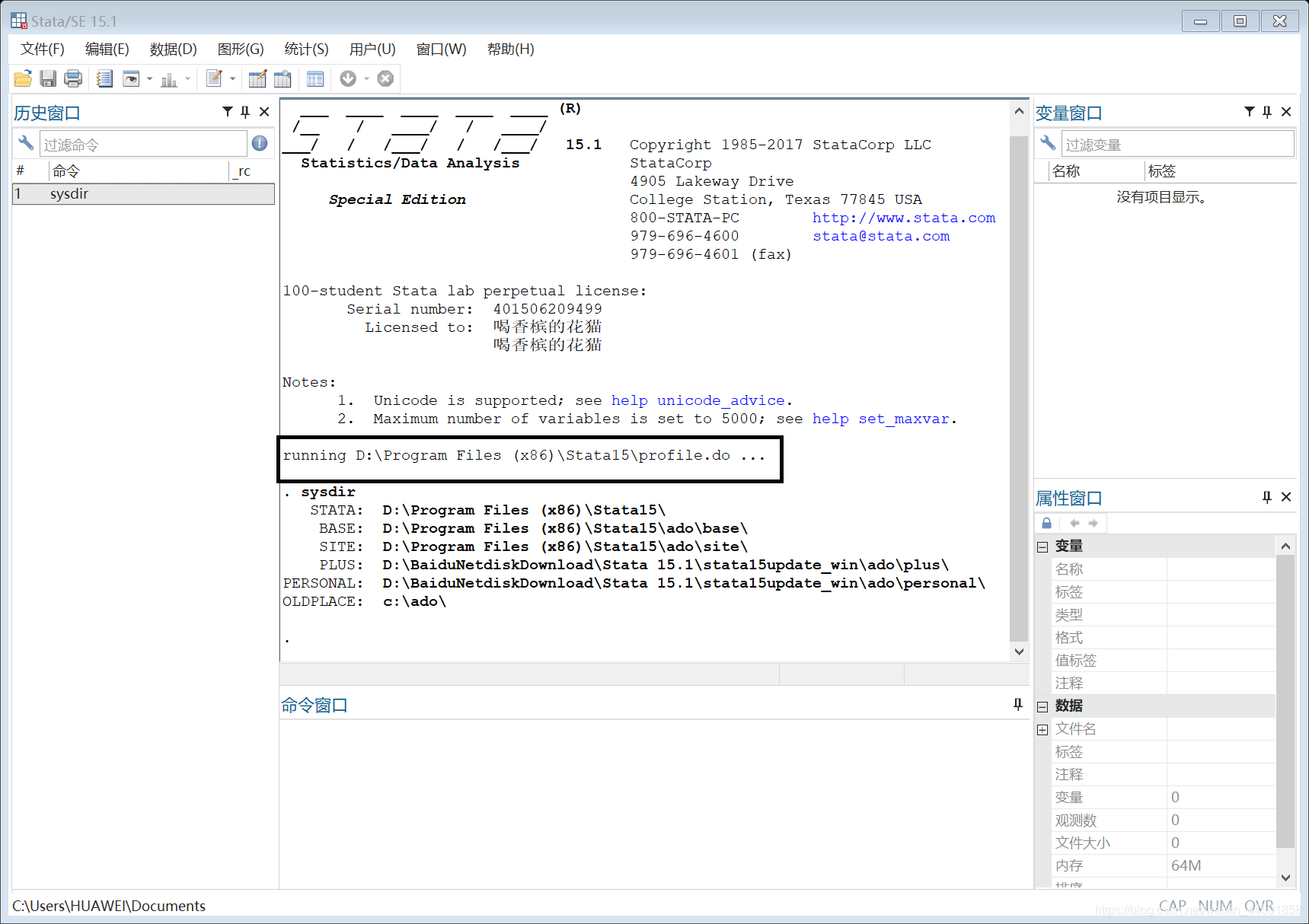Click the wrench icon in 变量窗口
The image size is (1309, 924).
point(1048,143)
